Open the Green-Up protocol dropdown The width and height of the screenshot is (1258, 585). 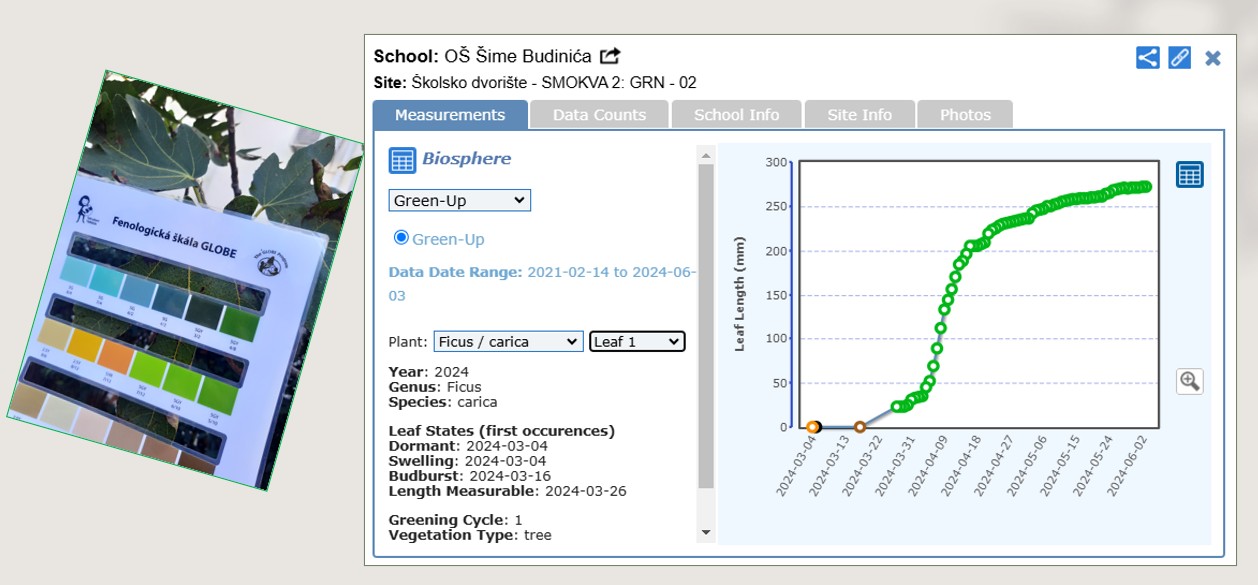click(459, 201)
